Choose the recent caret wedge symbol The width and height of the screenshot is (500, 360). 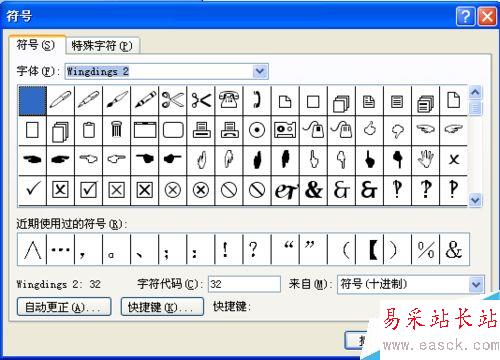click(x=32, y=249)
